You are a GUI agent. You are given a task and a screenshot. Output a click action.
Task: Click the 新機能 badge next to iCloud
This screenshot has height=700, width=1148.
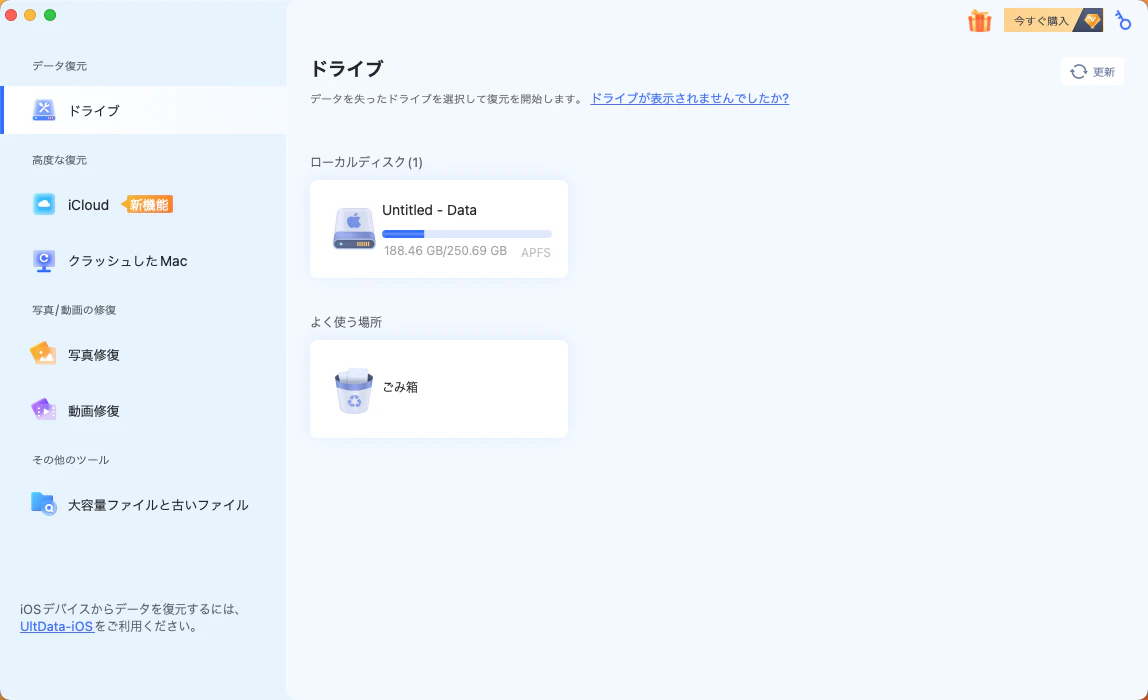pyautogui.click(x=148, y=205)
